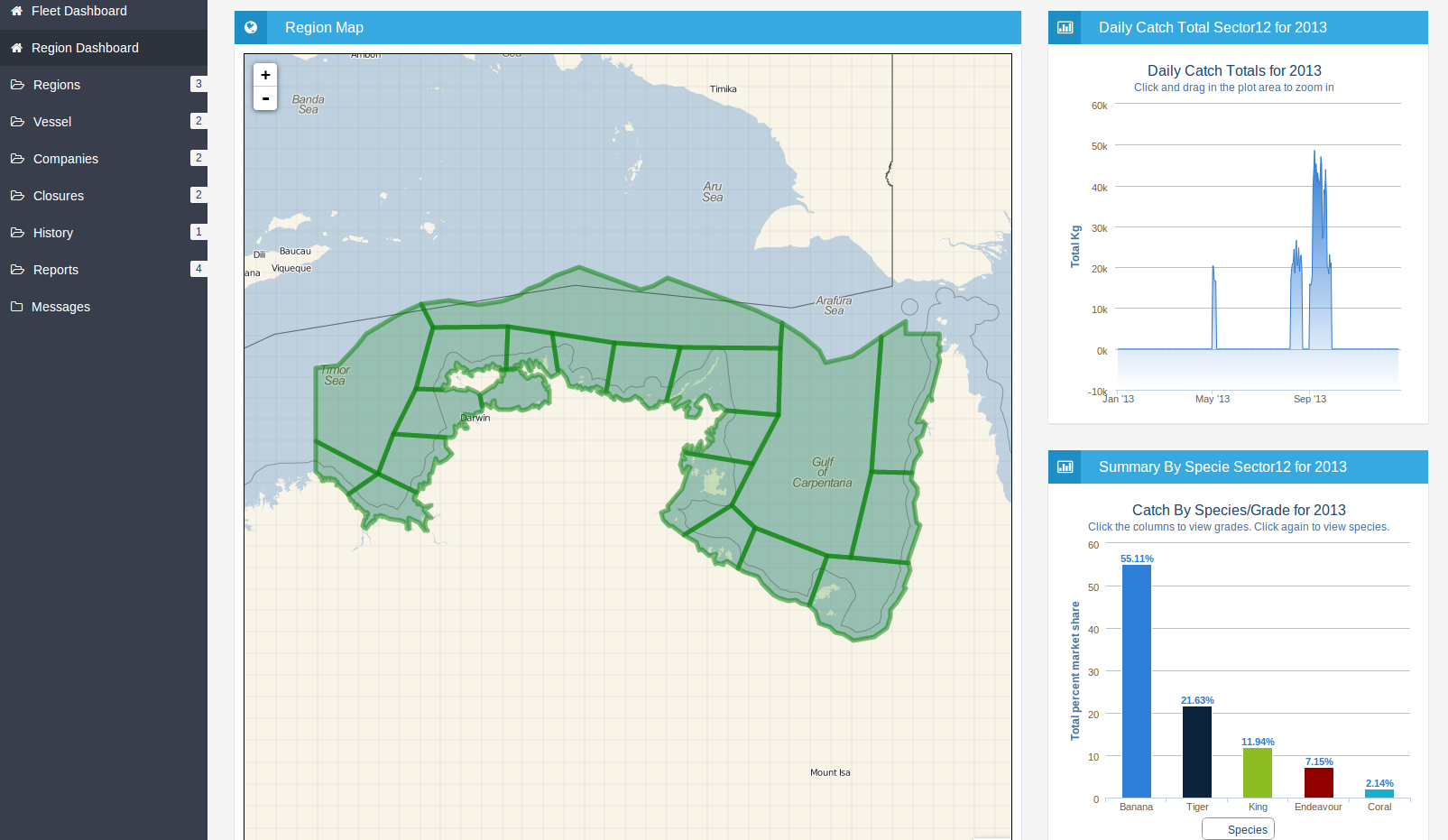Click the Banana axis label
Screen dimensions: 1448x840
tap(1136, 807)
